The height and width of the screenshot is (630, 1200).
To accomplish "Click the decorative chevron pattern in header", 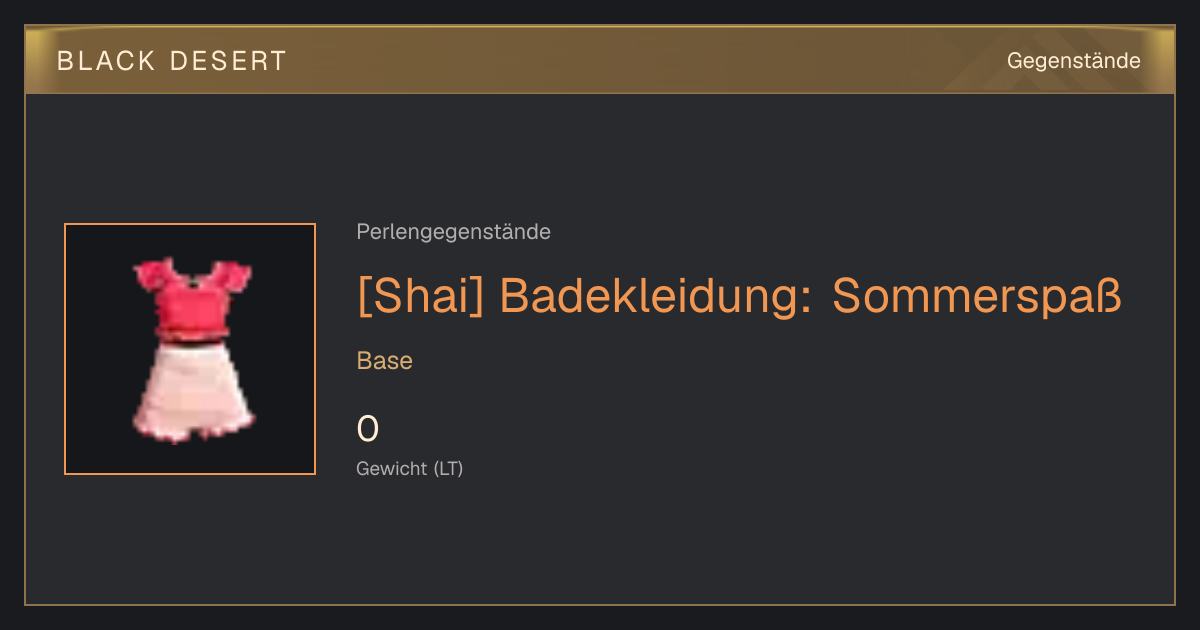I will click(x=1060, y=60).
